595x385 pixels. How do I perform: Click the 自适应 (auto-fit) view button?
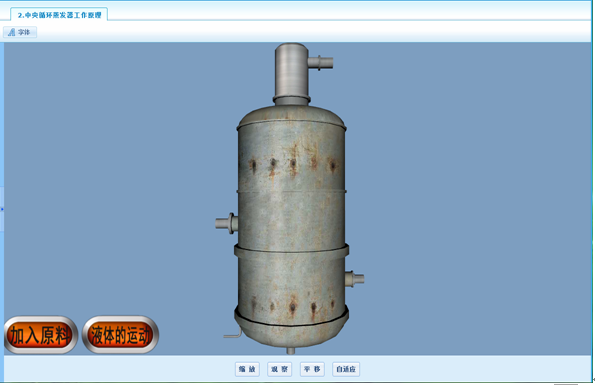[346, 369]
